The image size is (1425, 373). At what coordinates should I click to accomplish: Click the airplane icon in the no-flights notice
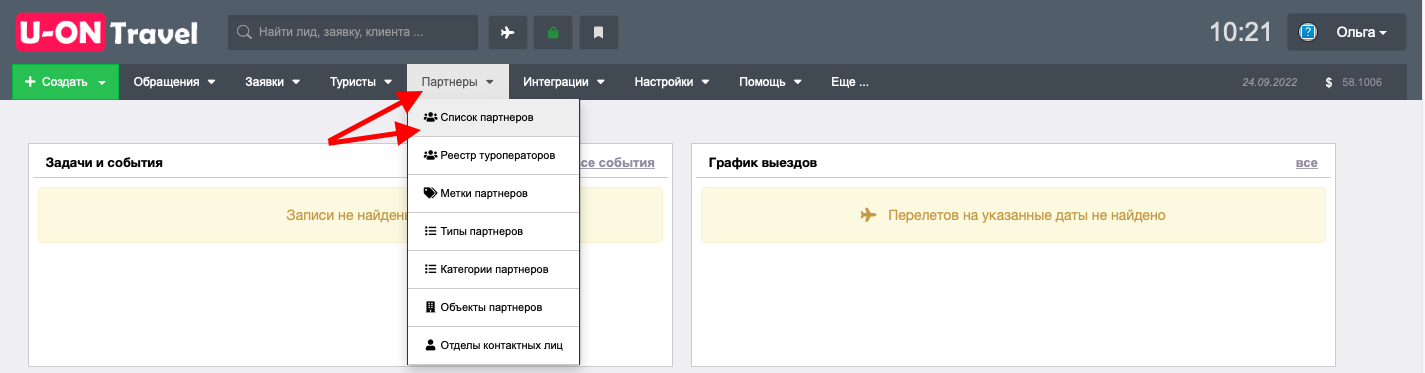[x=868, y=215]
